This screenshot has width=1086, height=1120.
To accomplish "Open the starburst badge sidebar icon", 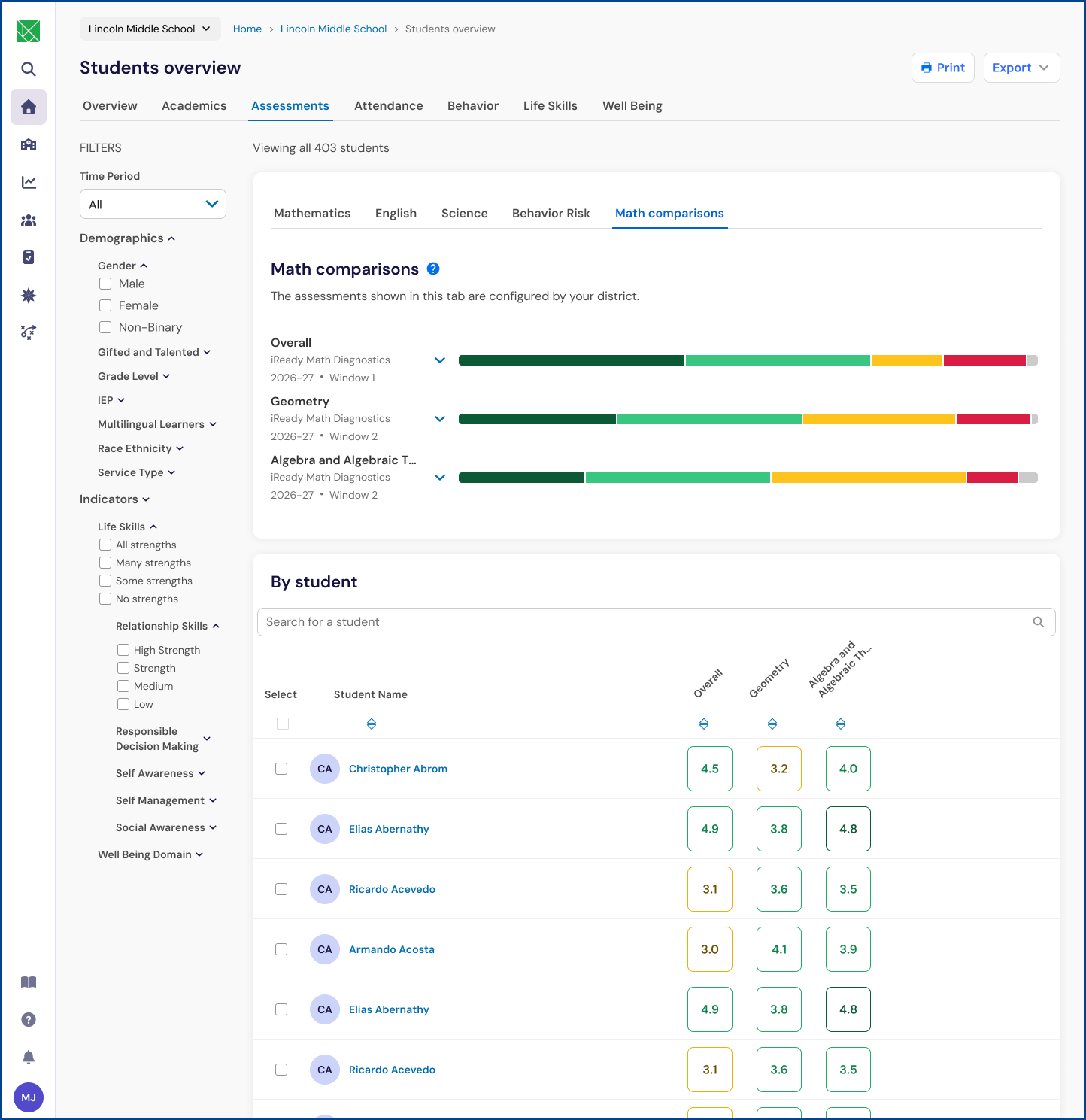I will click(x=29, y=295).
